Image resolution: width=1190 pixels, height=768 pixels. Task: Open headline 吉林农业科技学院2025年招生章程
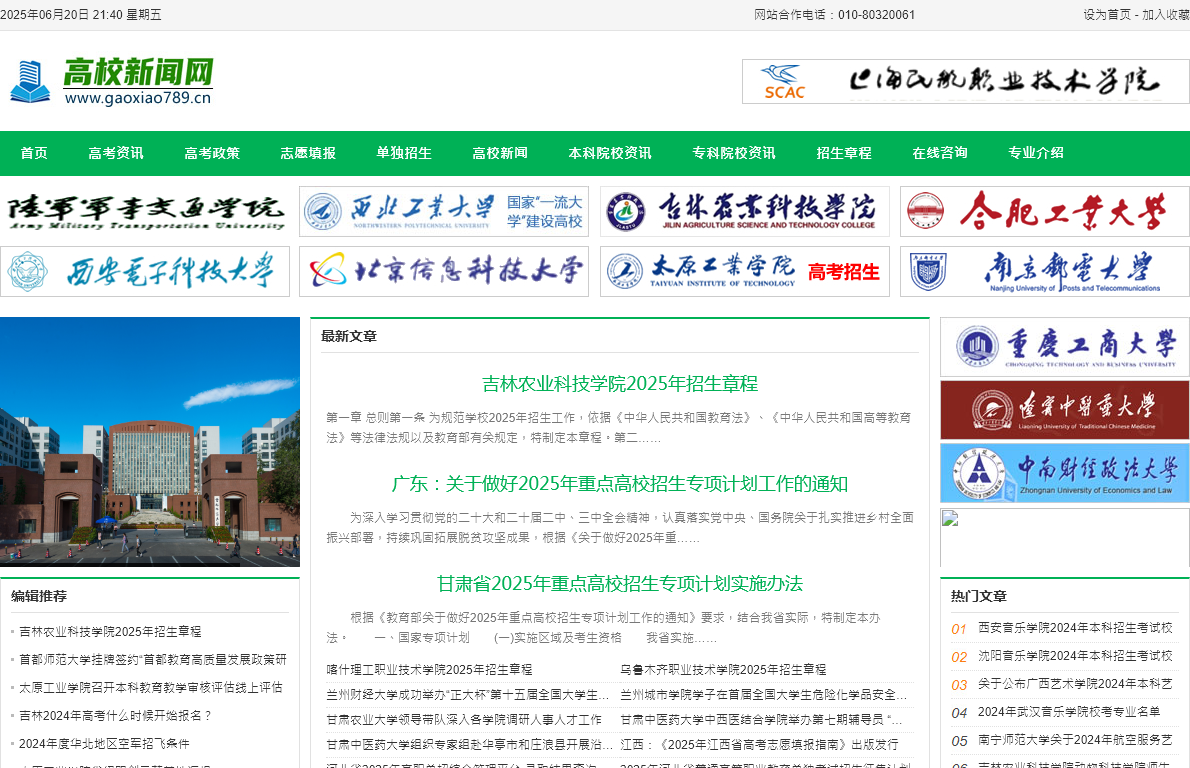point(620,384)
